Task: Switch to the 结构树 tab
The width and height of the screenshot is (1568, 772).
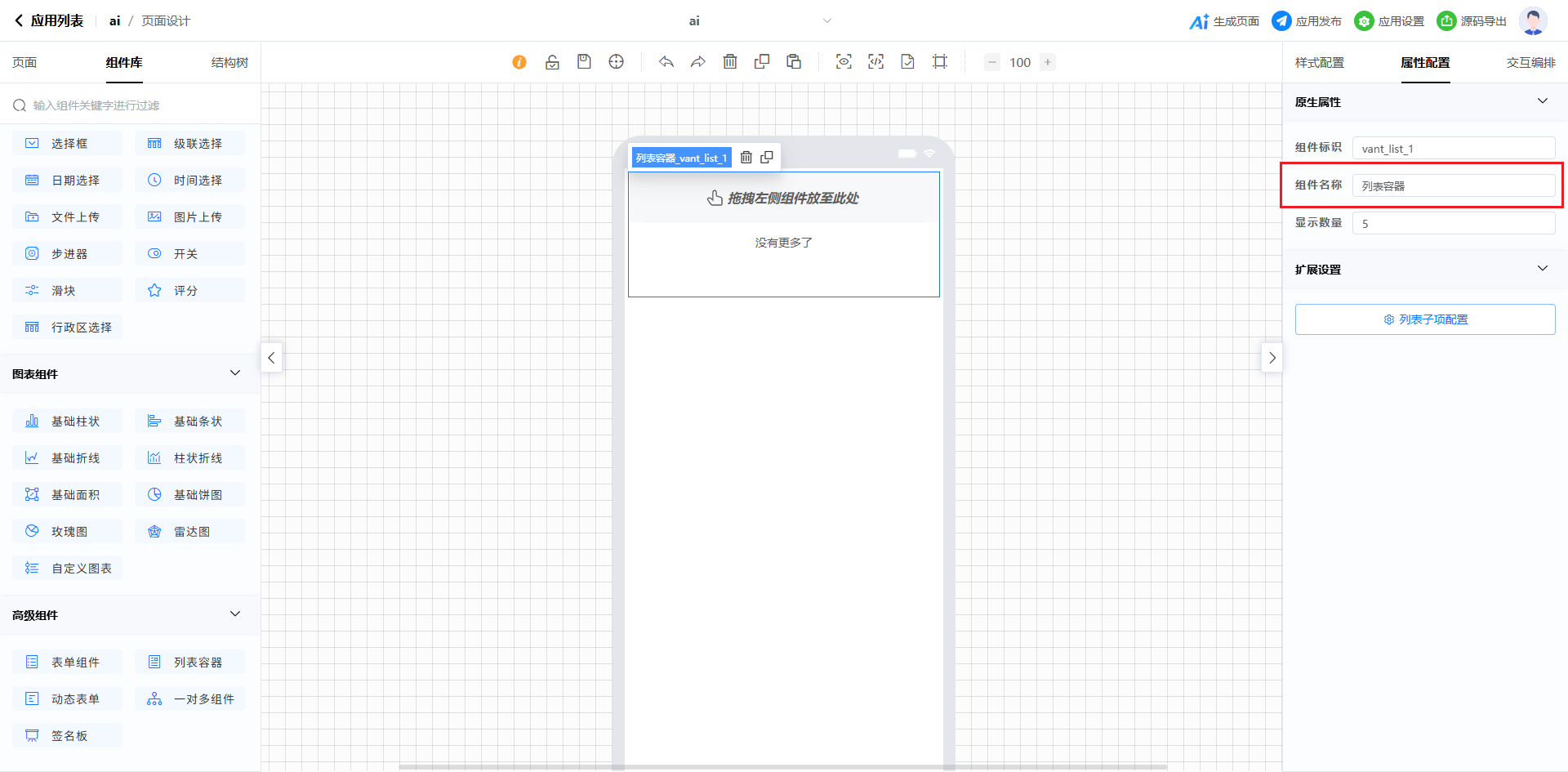Action: (229, 63)
